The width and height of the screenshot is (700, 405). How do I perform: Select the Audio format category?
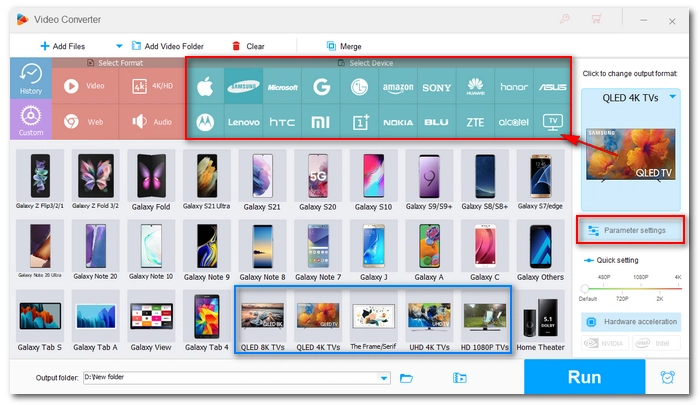pos(152,121)
